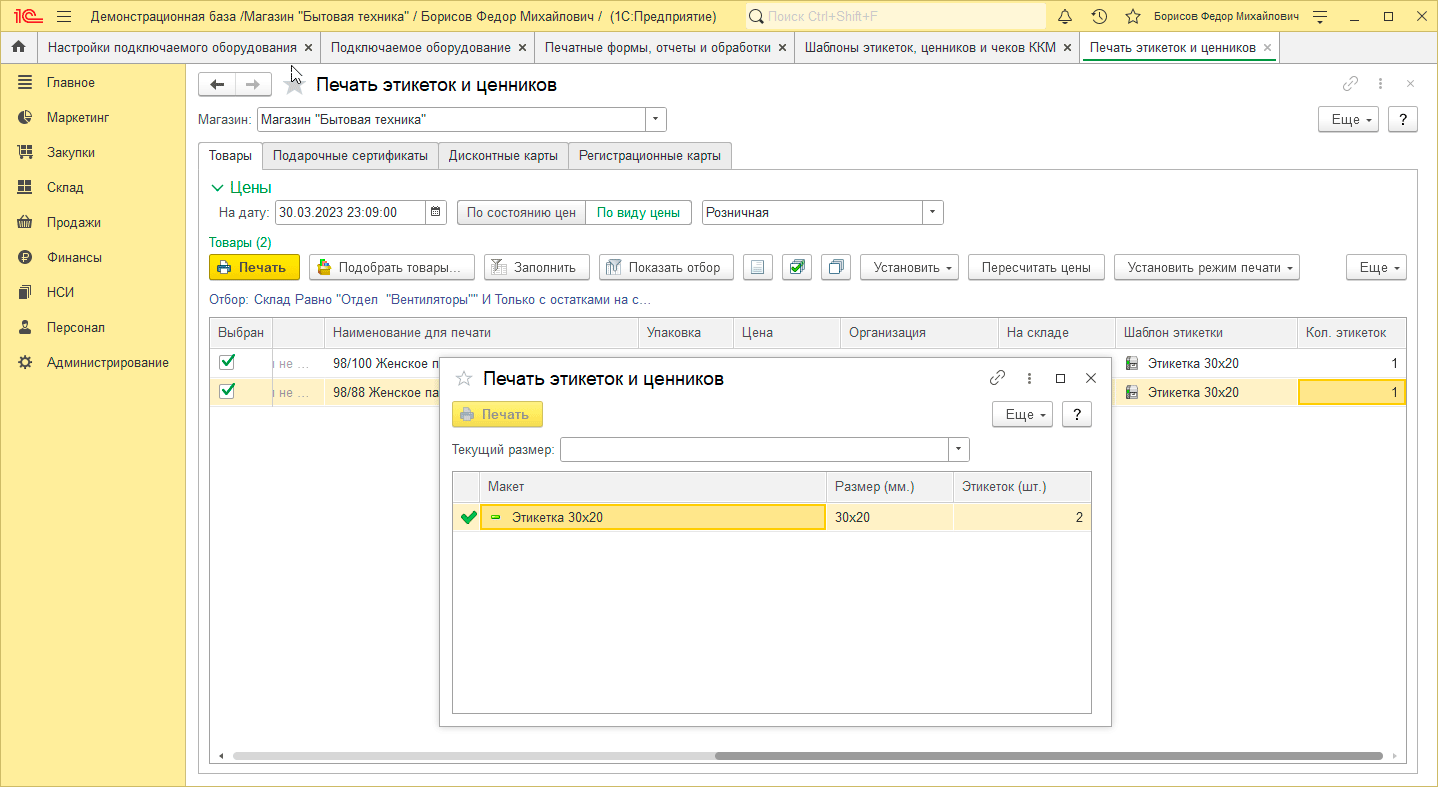The width and height of the screenshot is (1438, 787).
Task: Copy link icon in the dialog header
Action: (x=997, y=378)
